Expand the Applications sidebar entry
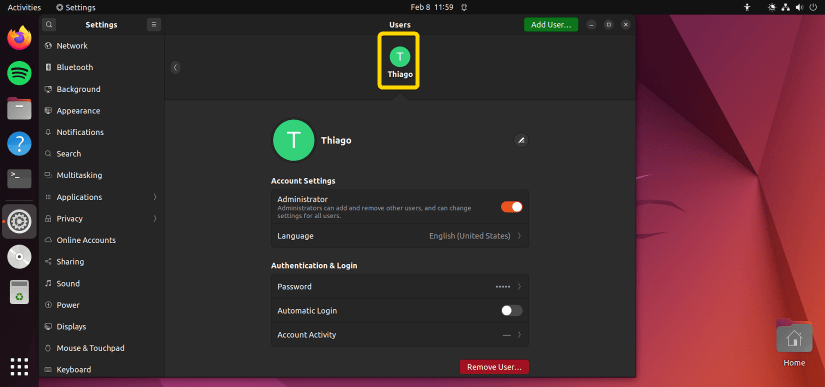This screenshot has width=825, height=387. 102,197
